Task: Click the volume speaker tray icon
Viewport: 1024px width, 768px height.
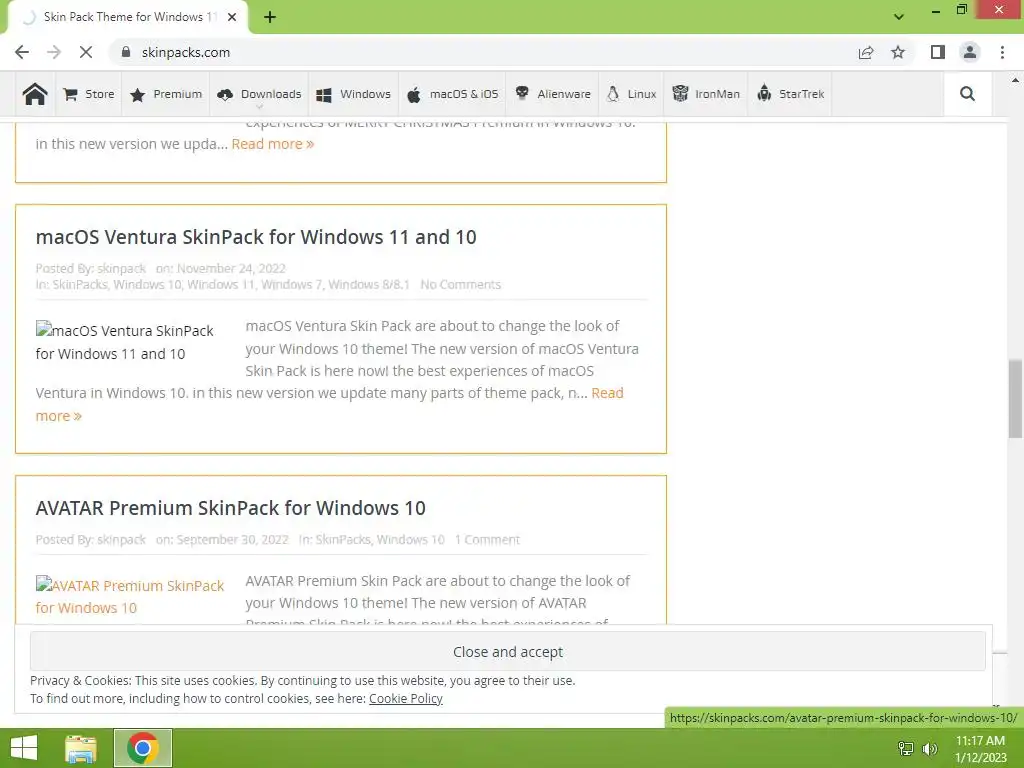Action: pyautogui.click(x=930, y=749)
